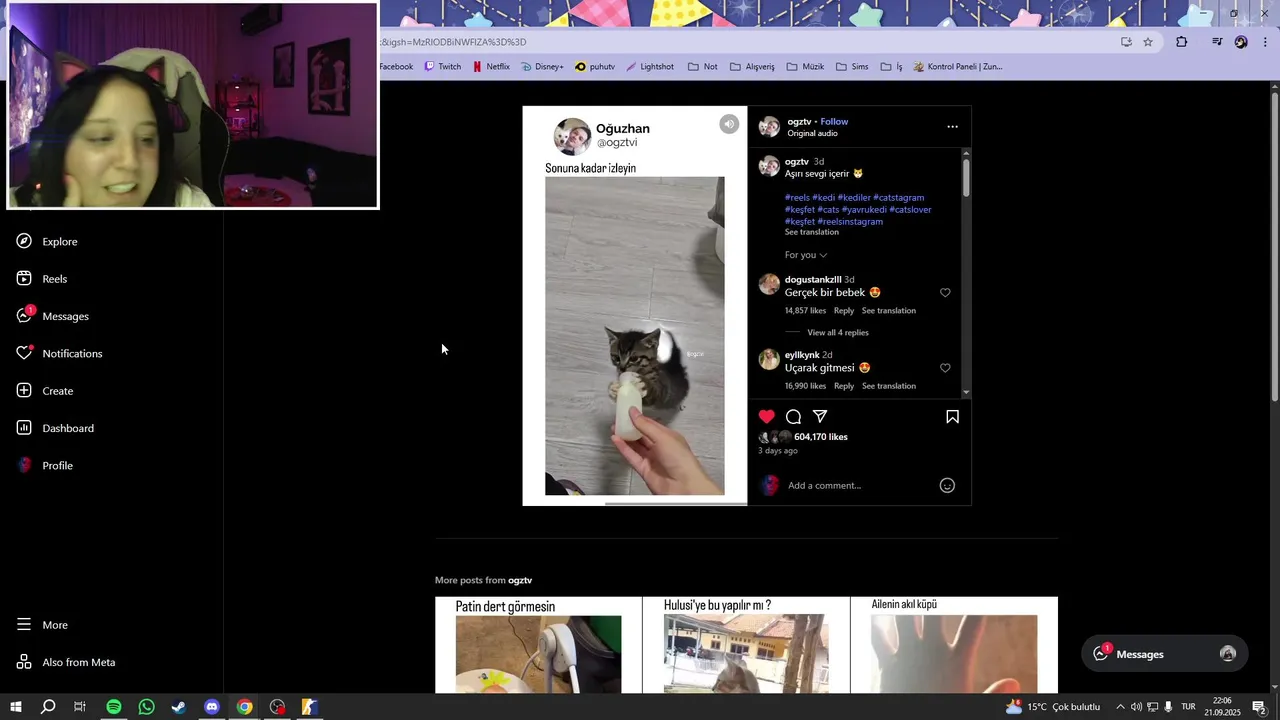Expand the İş bookmarks folder

click(891, 67)
